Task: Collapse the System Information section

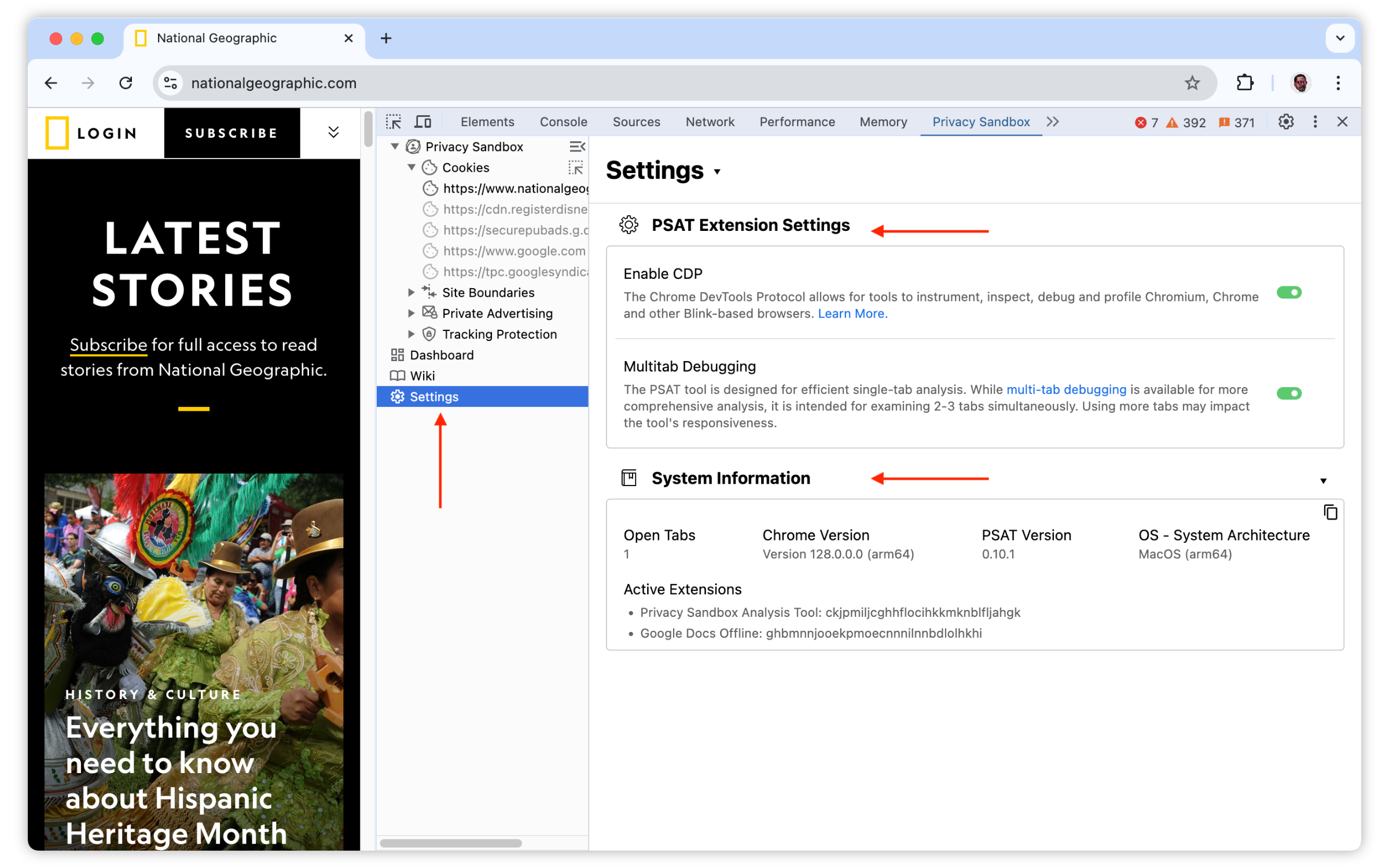Action: pyautogui.click(x=1323, y=481)
